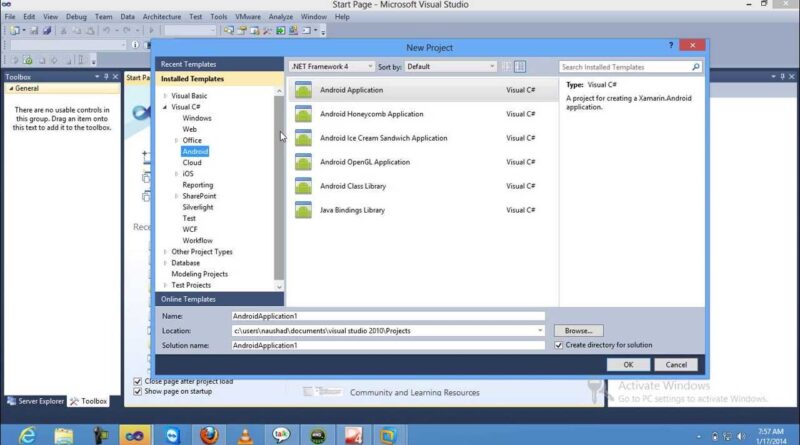Open the Location path dropdown arrow
800x445 pixels.
coord(540,331)
